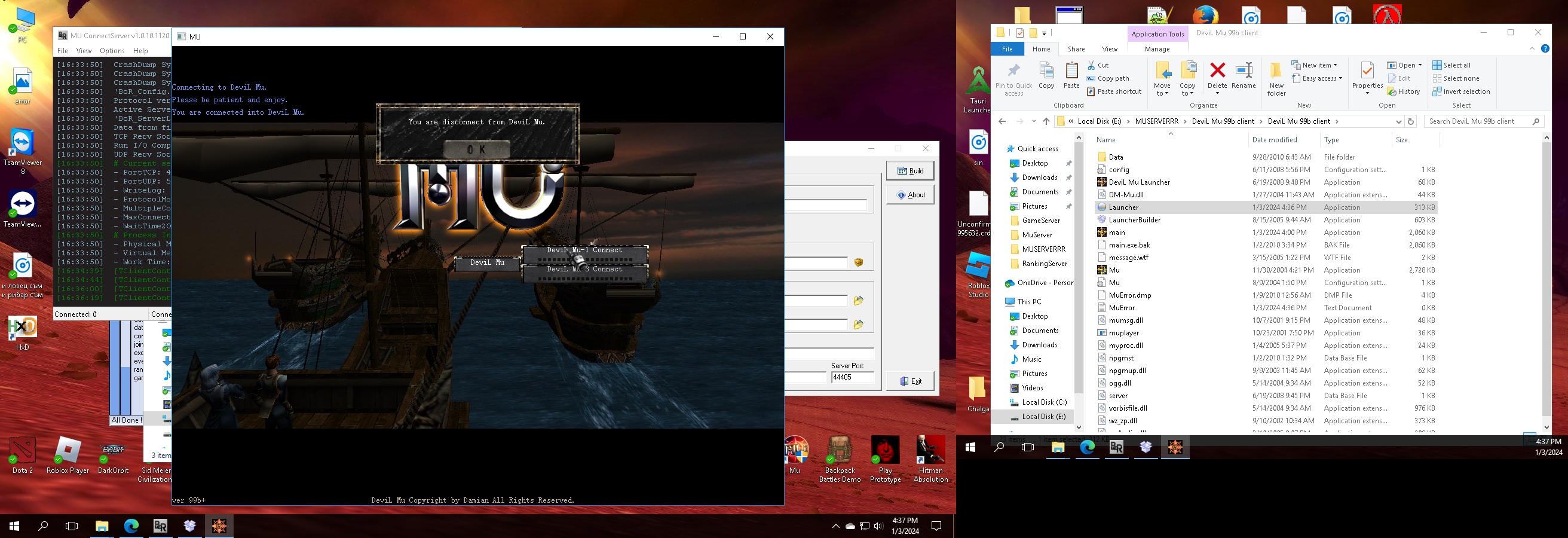
Task: Expand the address bar history dropdown
Action: (x=1398, y=122)
